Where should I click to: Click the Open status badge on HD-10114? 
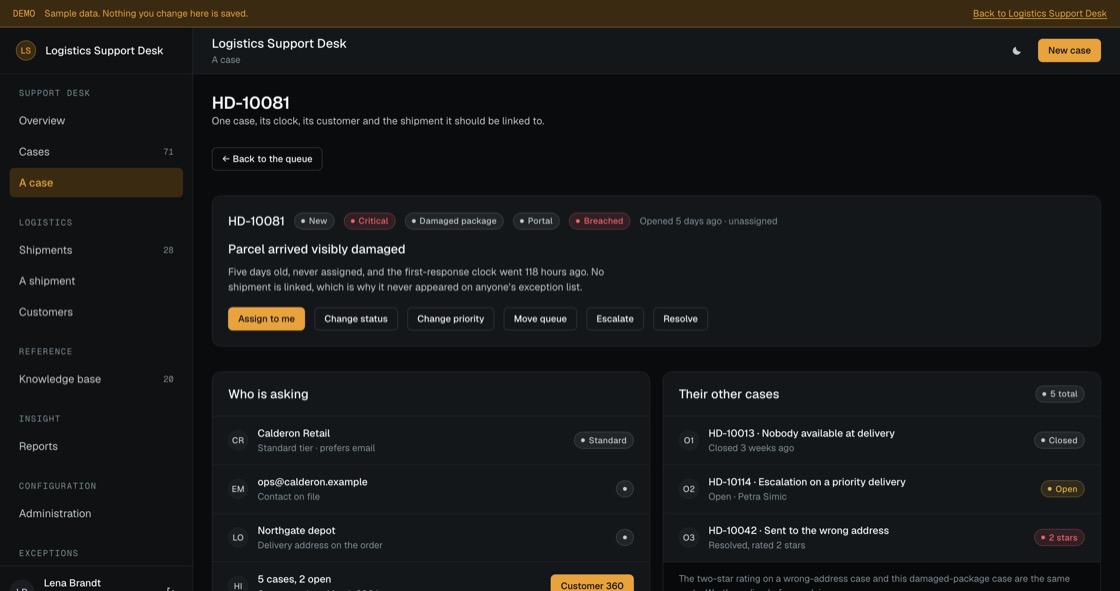click(1062, 489)
